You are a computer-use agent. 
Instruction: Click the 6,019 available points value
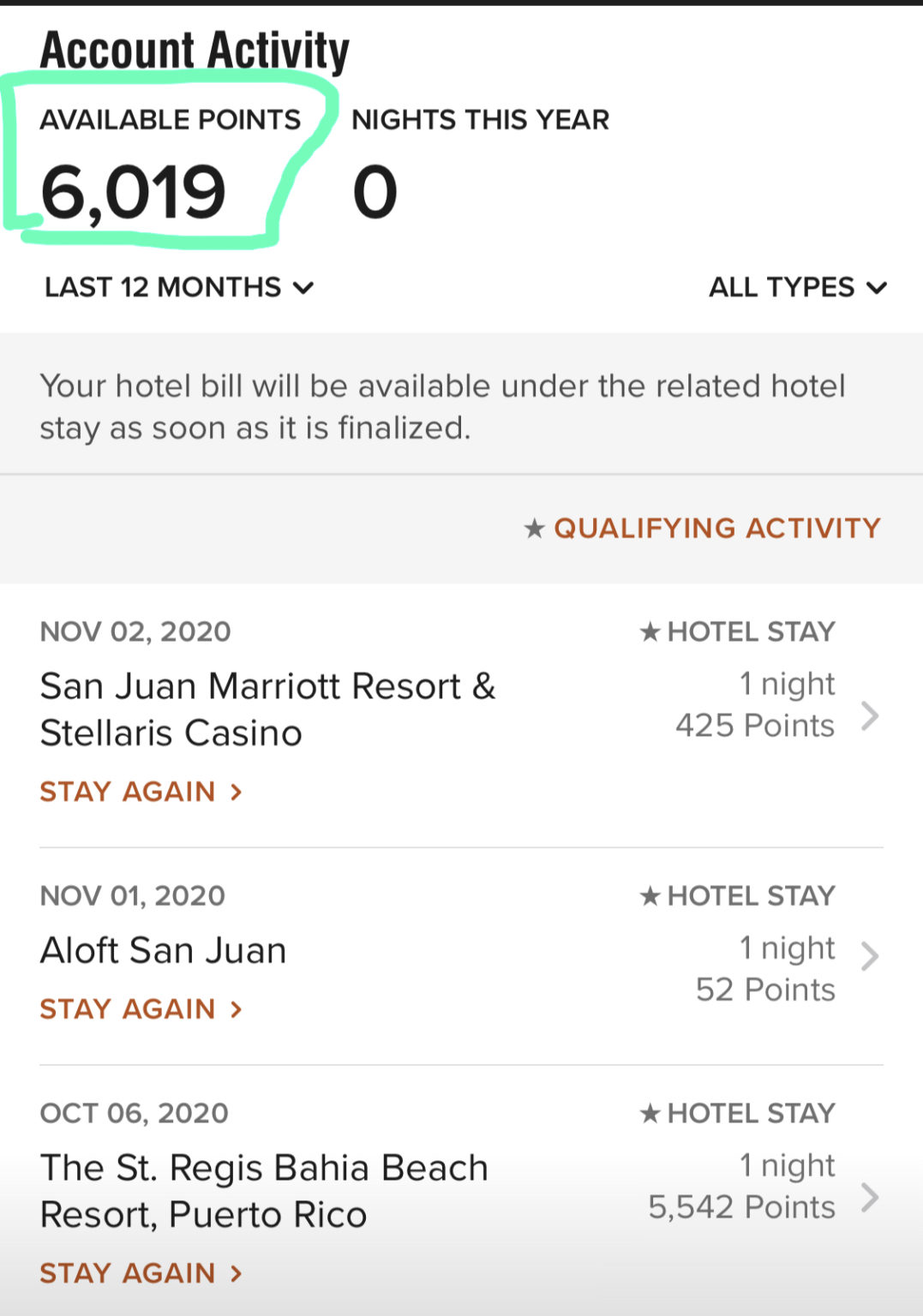pyautogui.click(x=134, y=193)
